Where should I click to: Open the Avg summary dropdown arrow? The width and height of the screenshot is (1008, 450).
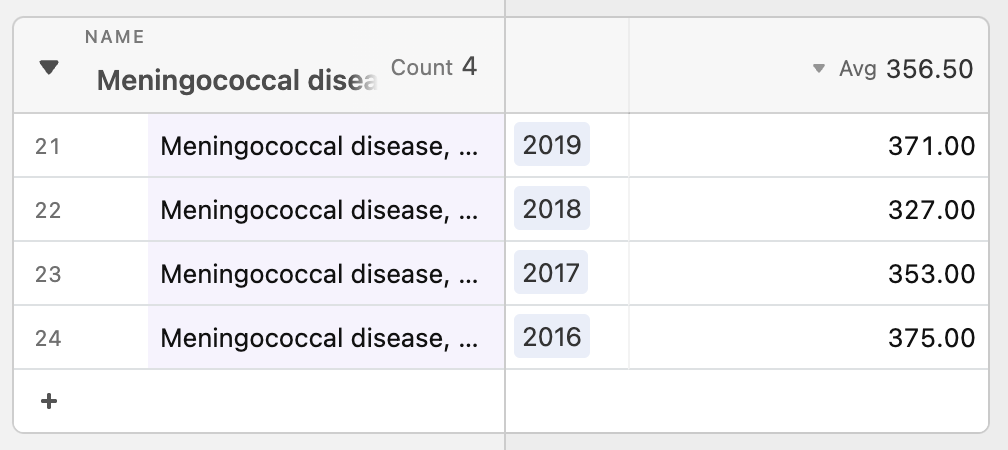818,68
